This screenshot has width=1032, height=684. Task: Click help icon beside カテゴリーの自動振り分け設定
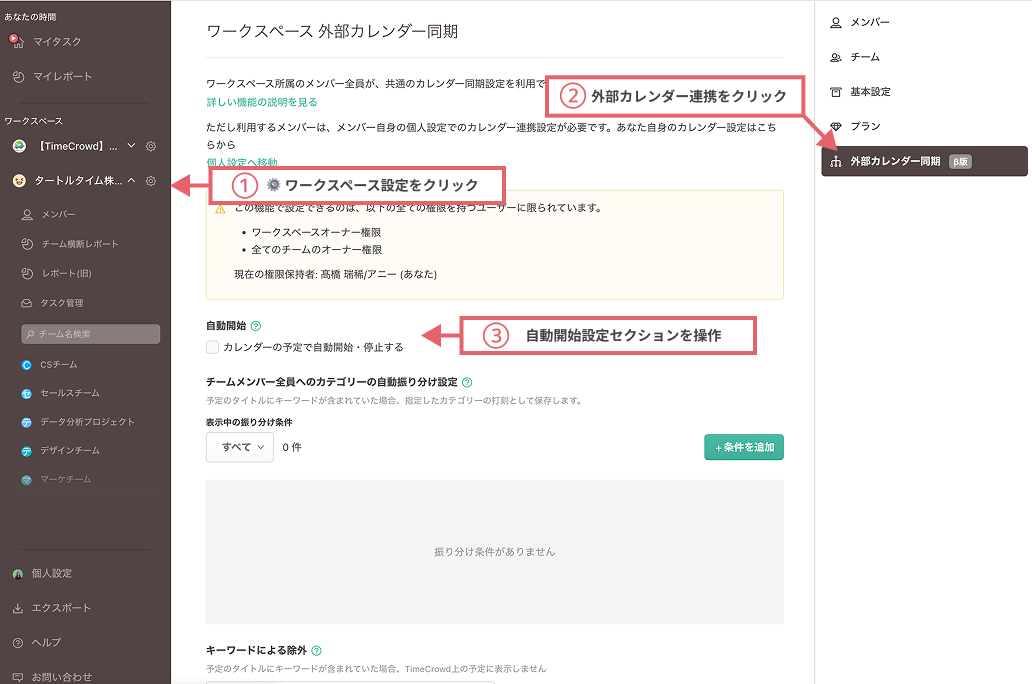tap(467, 382)
